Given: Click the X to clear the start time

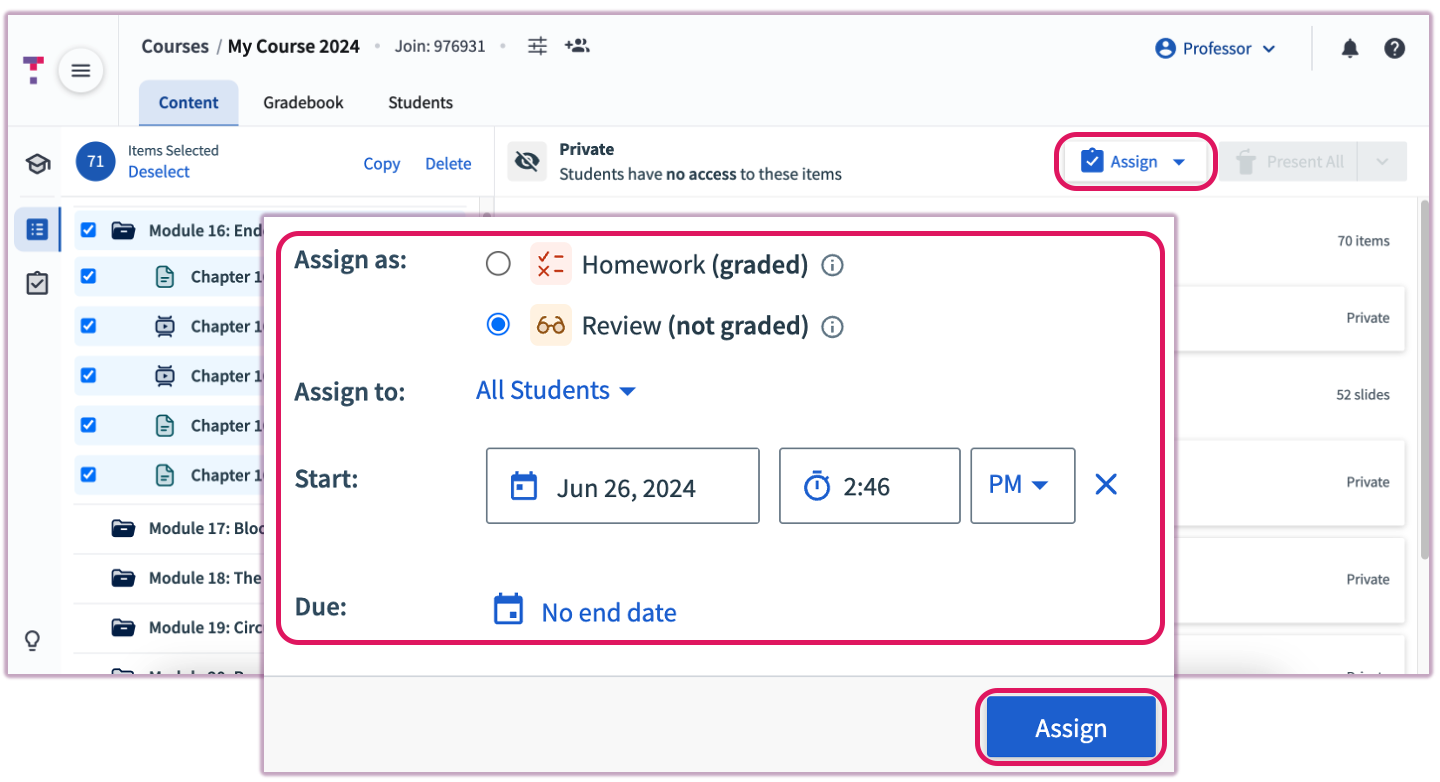Looking at the screenshot, I should [x=1104, y=485].
